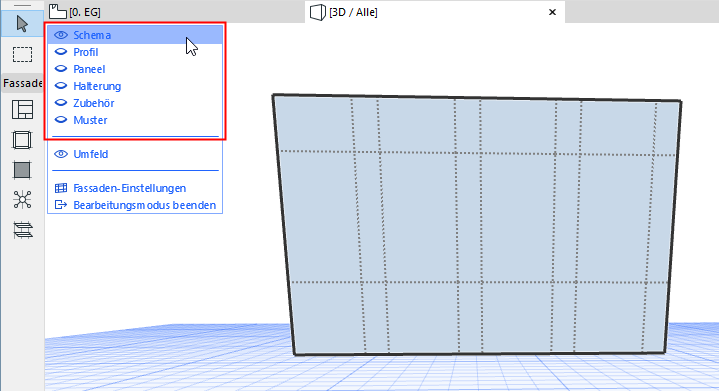The height and width of the screenshot is (391, 719).
Task: Switch to the 0. EG floor plan tab
Action: (x=75, y=12)
